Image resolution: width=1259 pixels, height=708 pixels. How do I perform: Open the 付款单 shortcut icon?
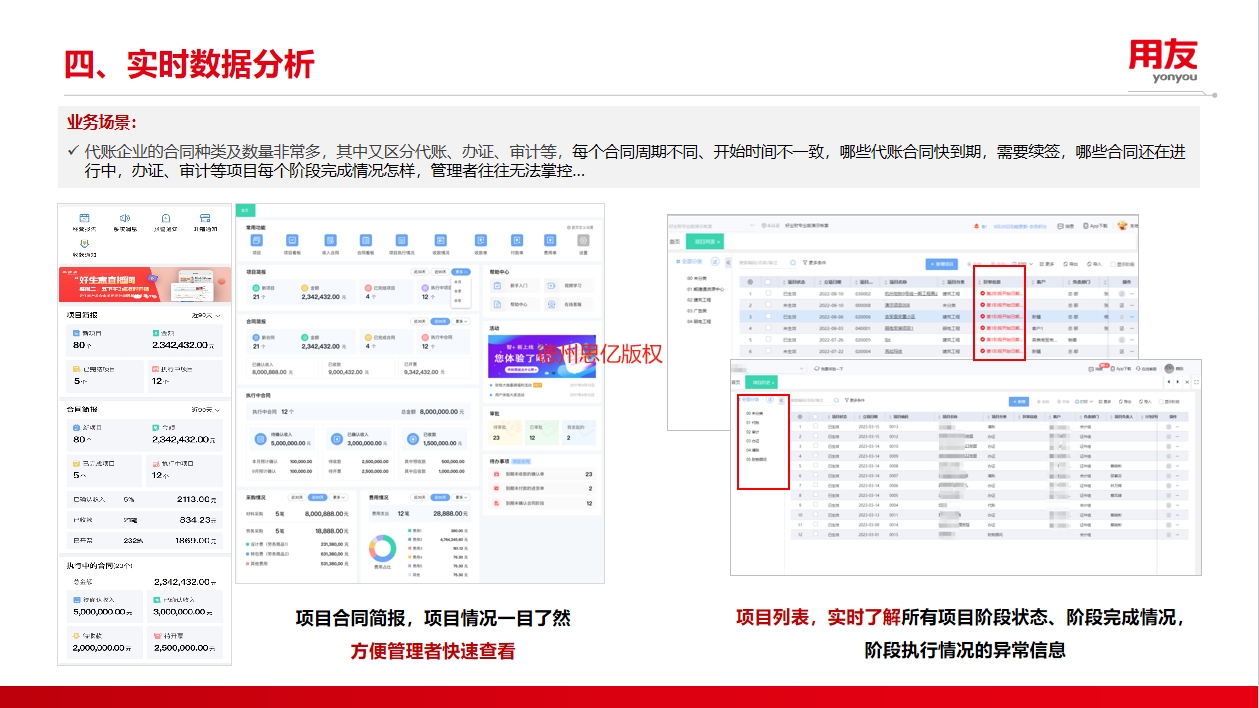517,240
